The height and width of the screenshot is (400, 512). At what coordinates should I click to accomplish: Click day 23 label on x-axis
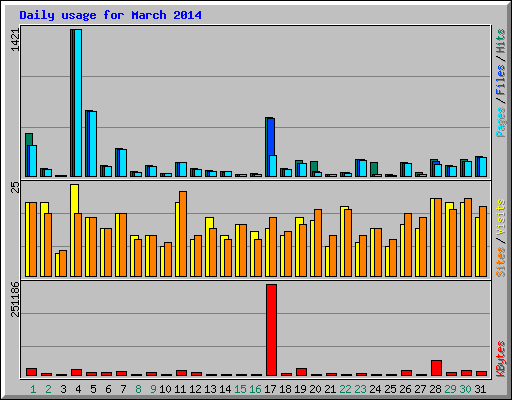[x=360, y=389]
